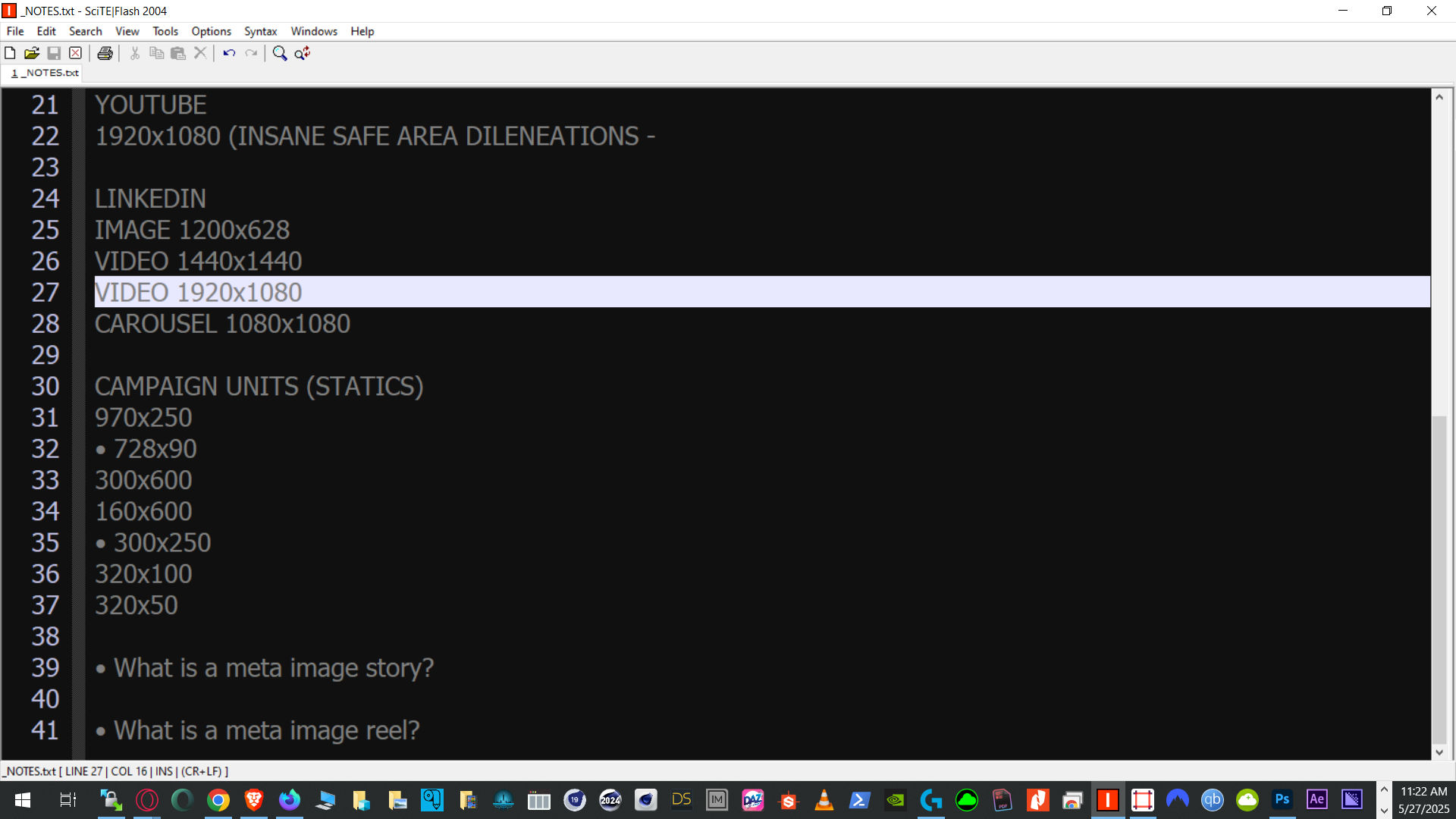Open Replace using the toolbar icon
This screenshot has height=819, width=1456.
pyautogui.click(x=303, y=53)
